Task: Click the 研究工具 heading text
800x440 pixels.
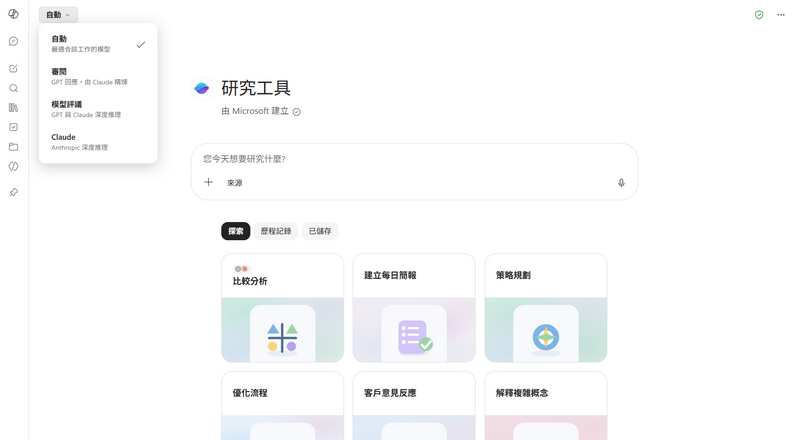Action: (x=256, y=88)
